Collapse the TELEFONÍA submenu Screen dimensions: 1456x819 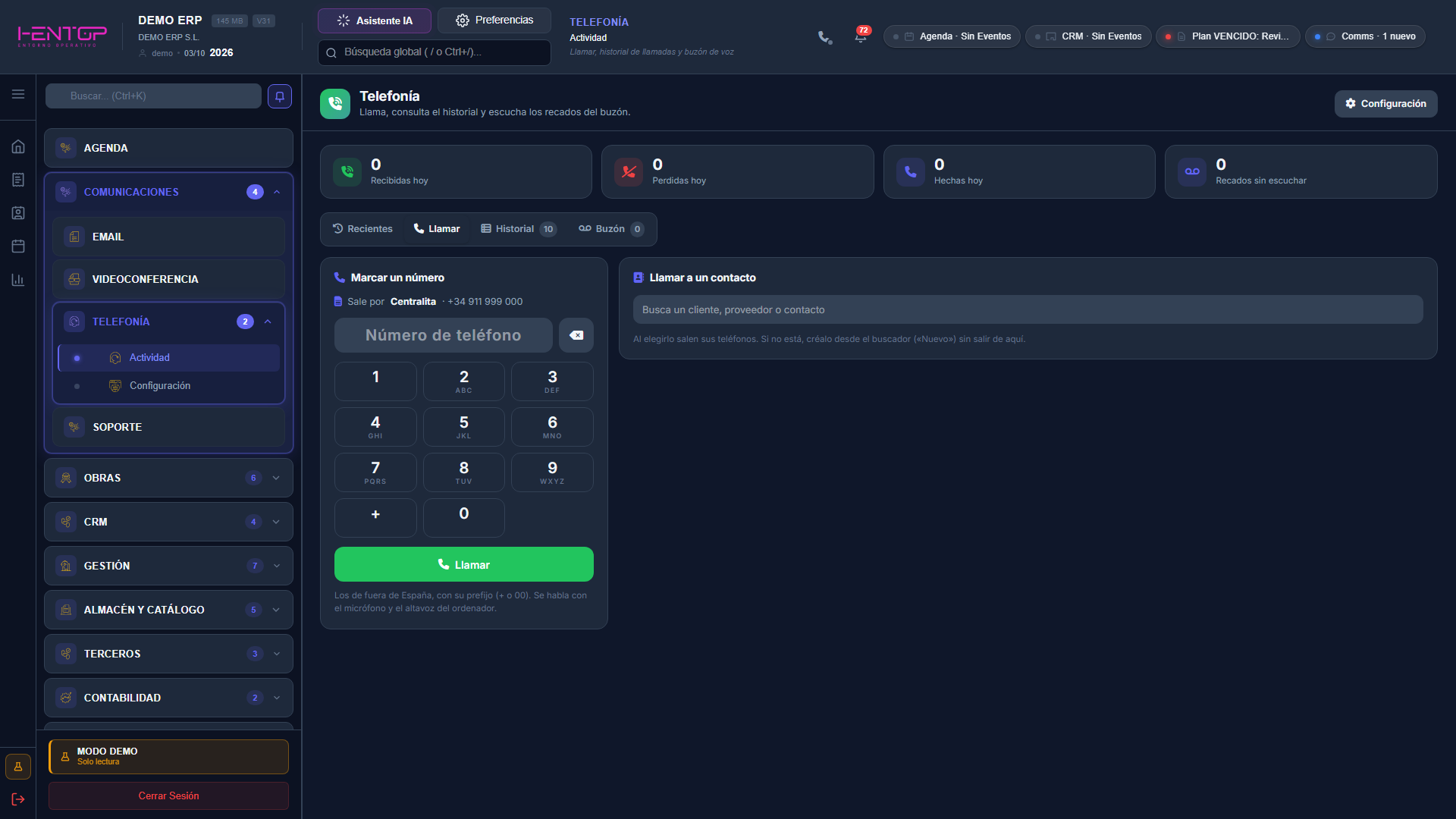[268, 322]
